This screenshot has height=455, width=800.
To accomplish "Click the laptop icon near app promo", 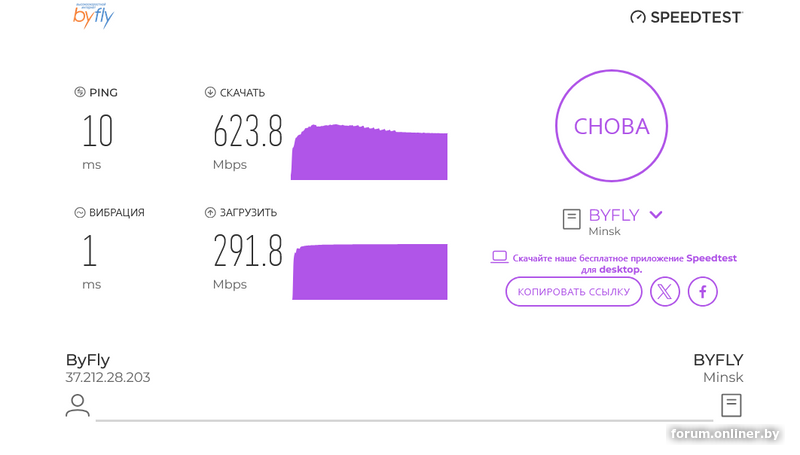I will point(499,257).
